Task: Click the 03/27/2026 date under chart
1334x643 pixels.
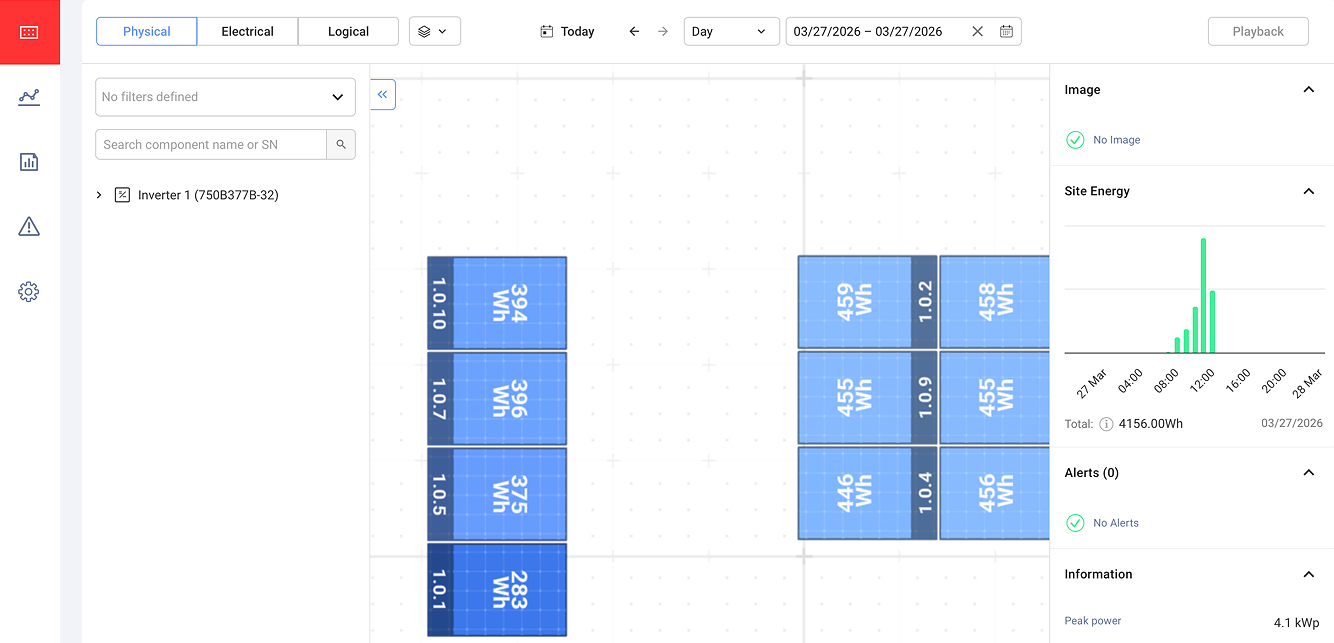Action: [1292, 423]
